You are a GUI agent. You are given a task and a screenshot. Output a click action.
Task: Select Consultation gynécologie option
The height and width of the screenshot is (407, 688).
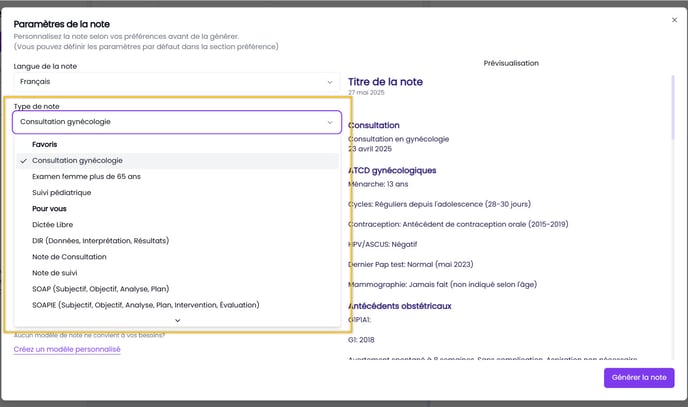(78, 160)
